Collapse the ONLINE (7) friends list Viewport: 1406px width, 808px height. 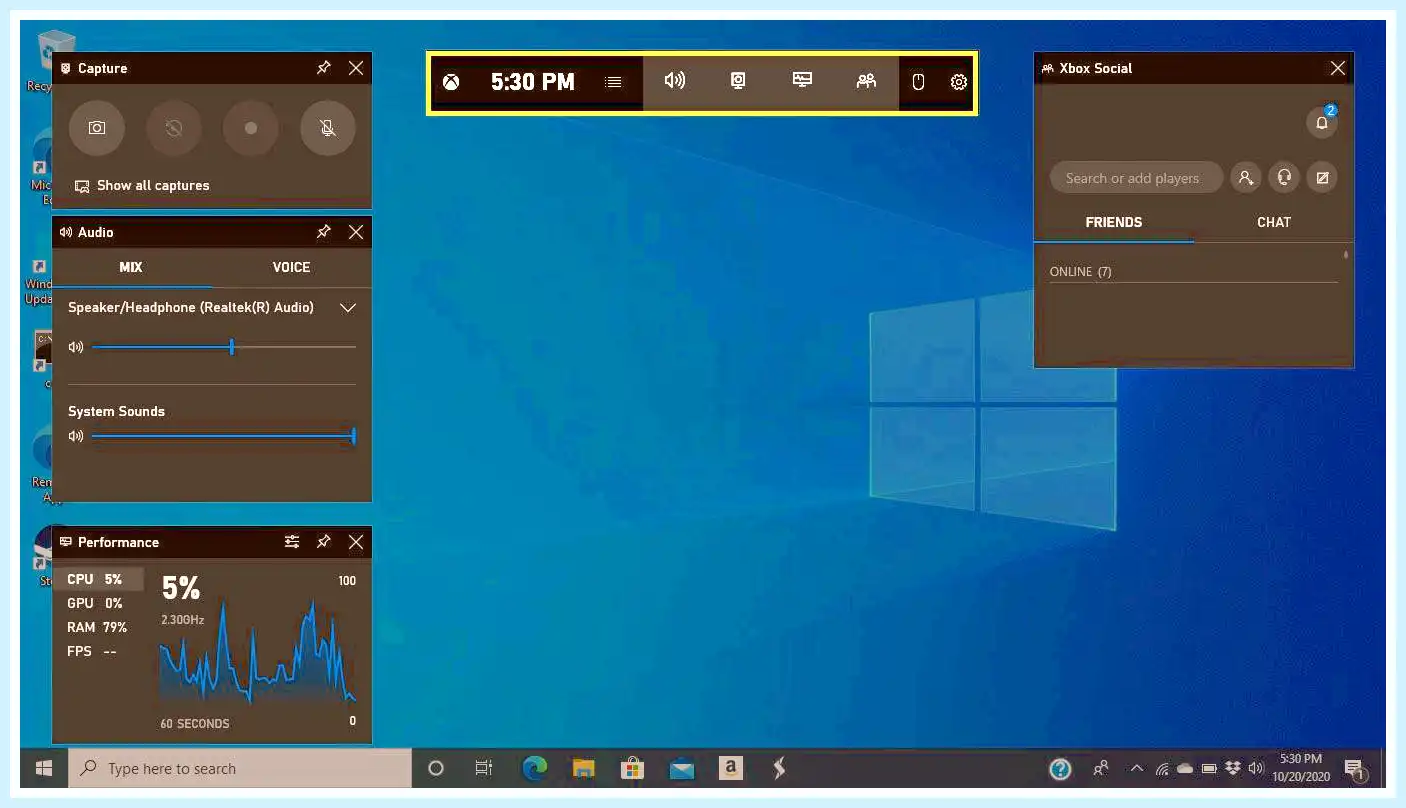[1081, 272]
